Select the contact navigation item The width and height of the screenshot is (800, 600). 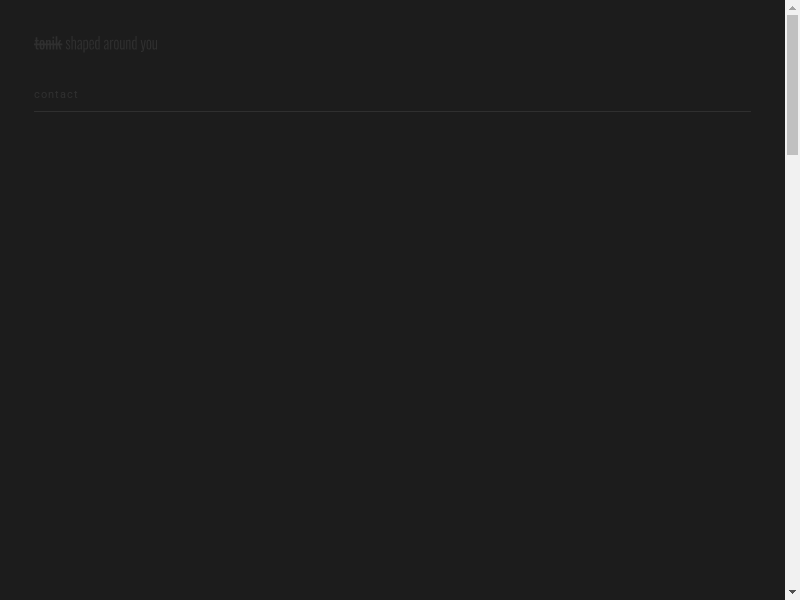56,94
